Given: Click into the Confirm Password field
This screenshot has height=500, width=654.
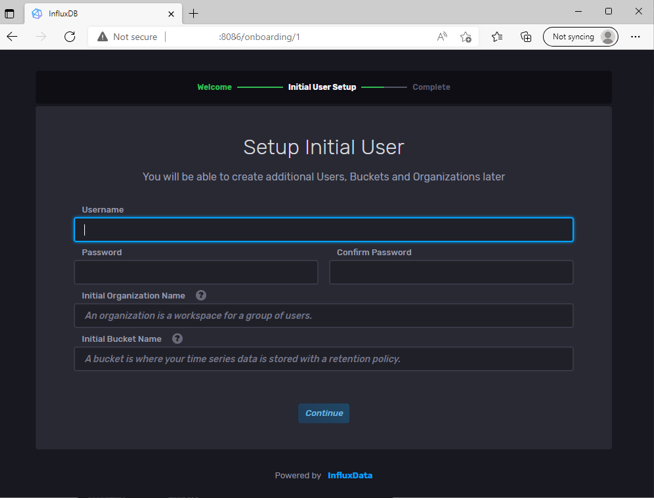Looking at the screenshot, I should pyautogui.click(x=451, y=273).
